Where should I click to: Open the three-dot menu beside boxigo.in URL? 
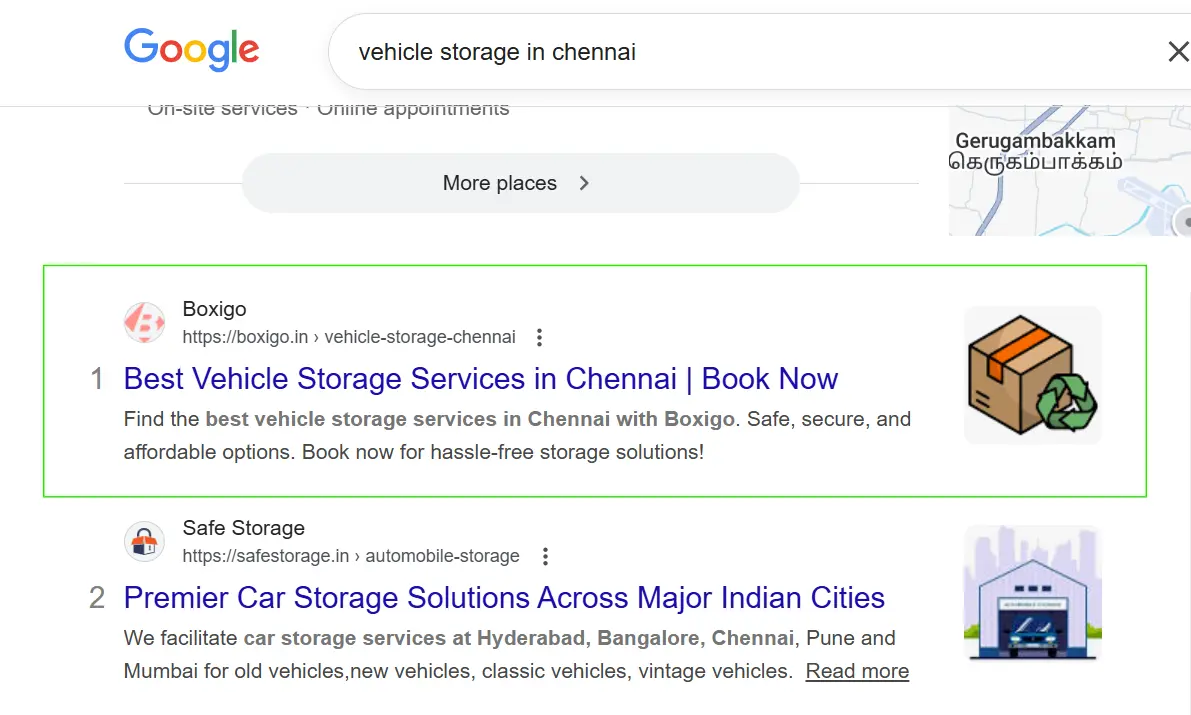click(x=539, y=337)
